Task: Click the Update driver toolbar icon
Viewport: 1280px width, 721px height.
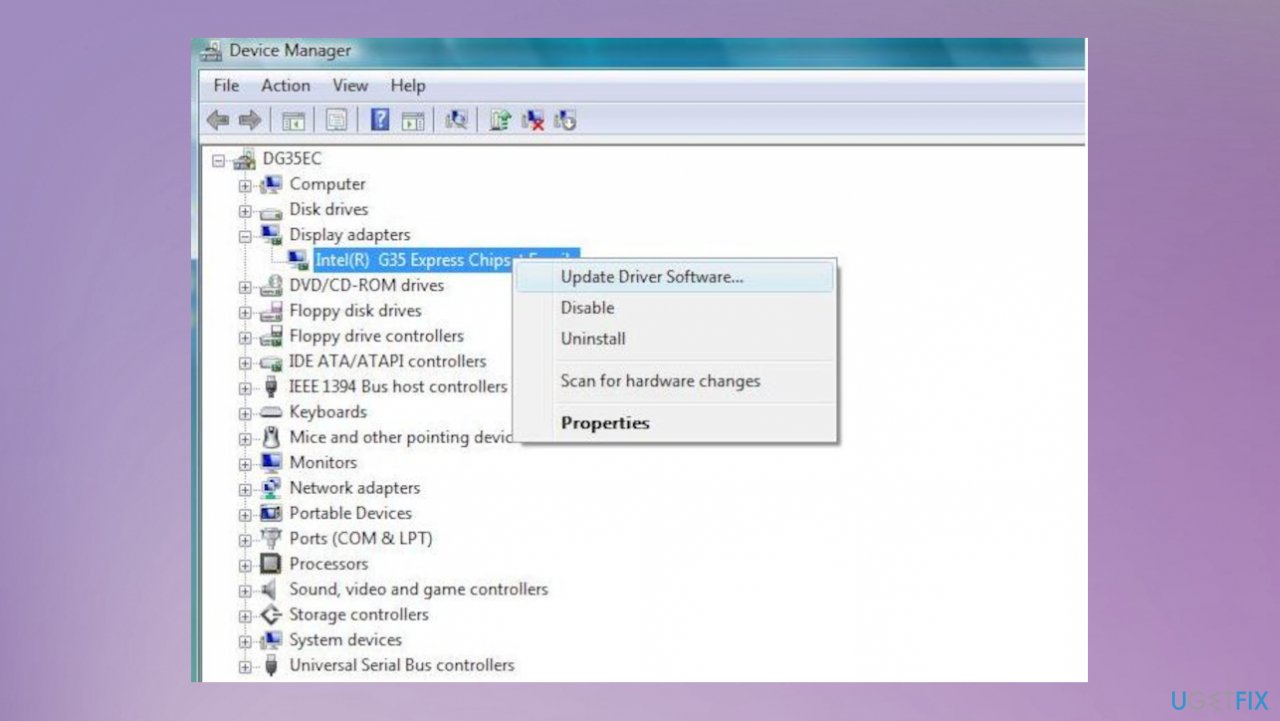Action: coord(498,120)
